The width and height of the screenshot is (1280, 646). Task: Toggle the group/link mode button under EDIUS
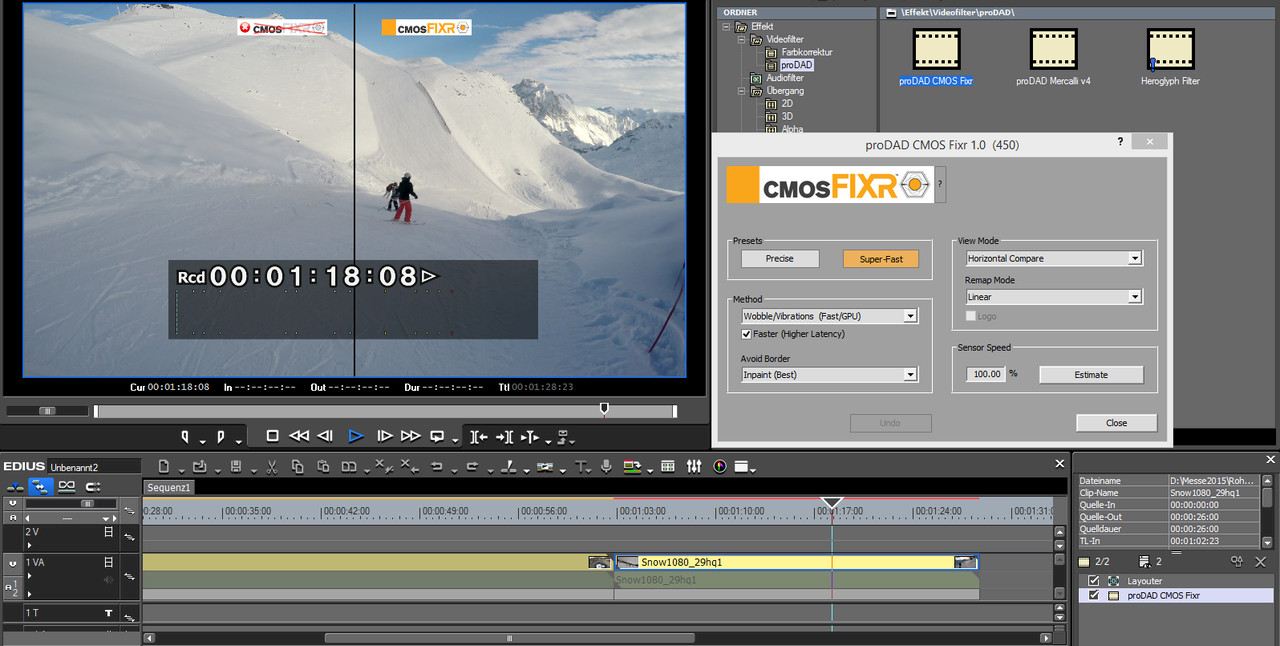pos(67,486)
